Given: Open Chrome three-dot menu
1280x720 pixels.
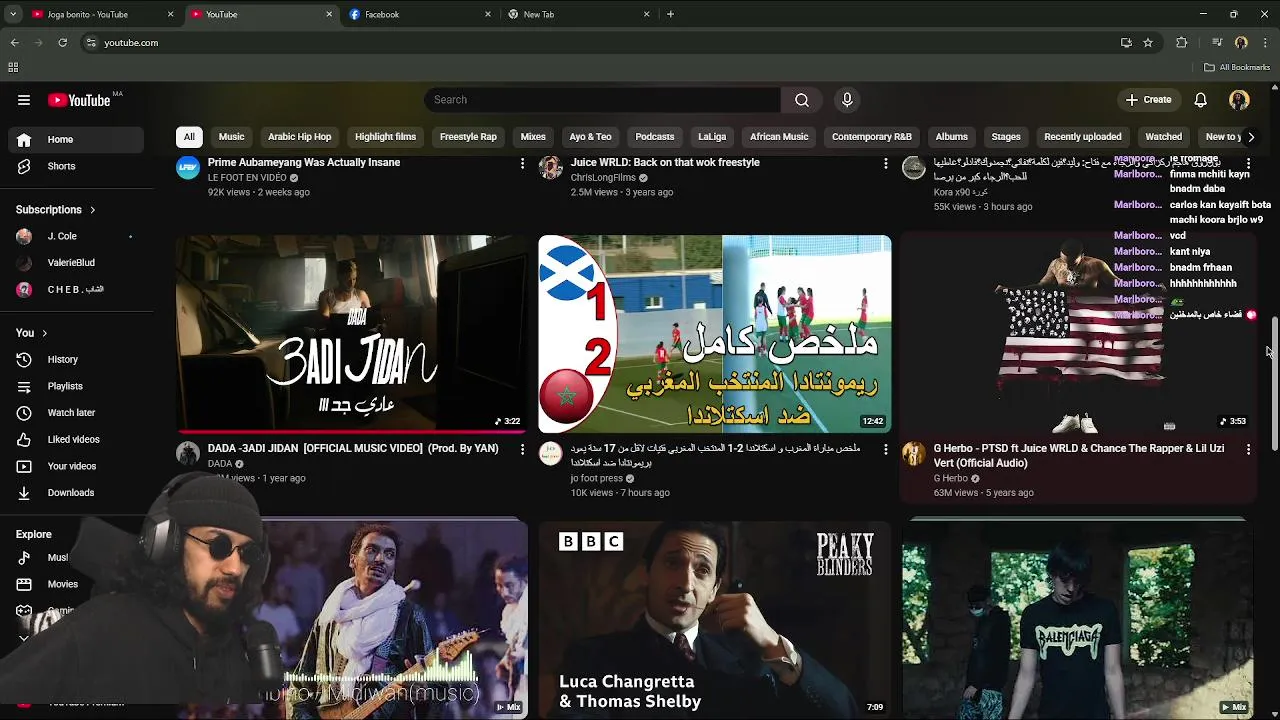Looking at the screenshot, I should click(x=1265, y=43).
